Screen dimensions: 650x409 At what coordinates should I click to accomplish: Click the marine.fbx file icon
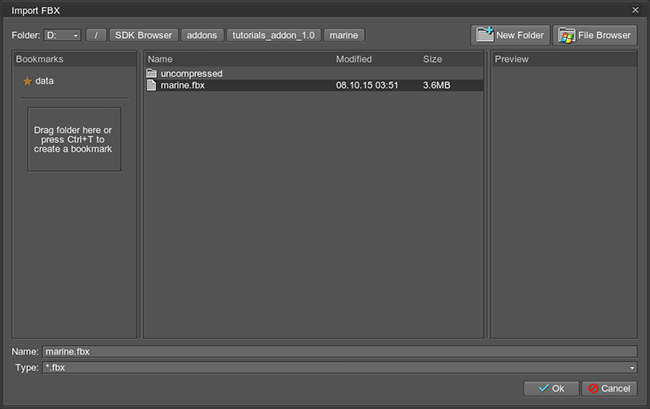(x=152, y=86)
